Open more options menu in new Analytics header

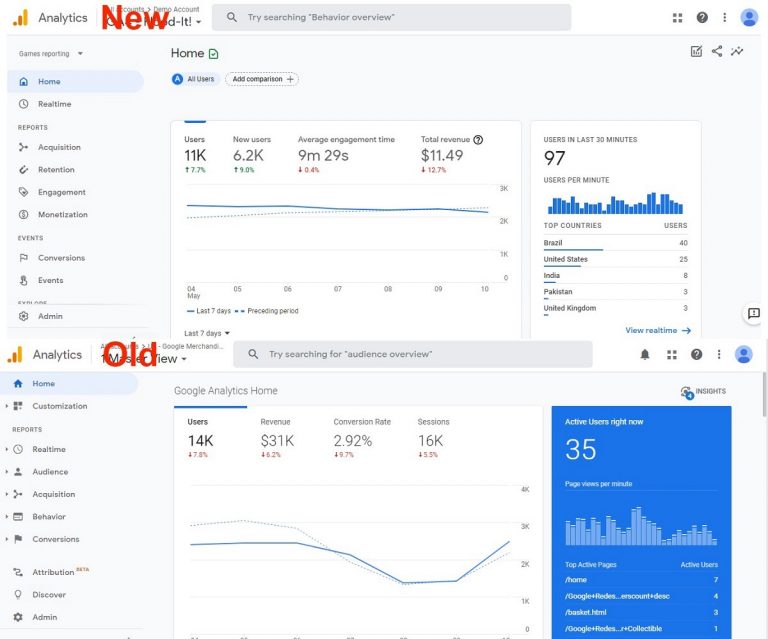724,18
